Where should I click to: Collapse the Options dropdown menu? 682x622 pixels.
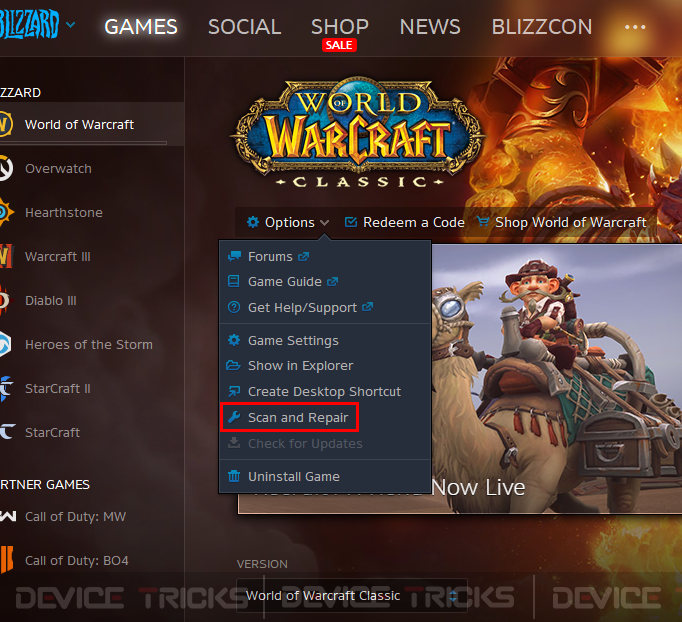pos(288,222)
